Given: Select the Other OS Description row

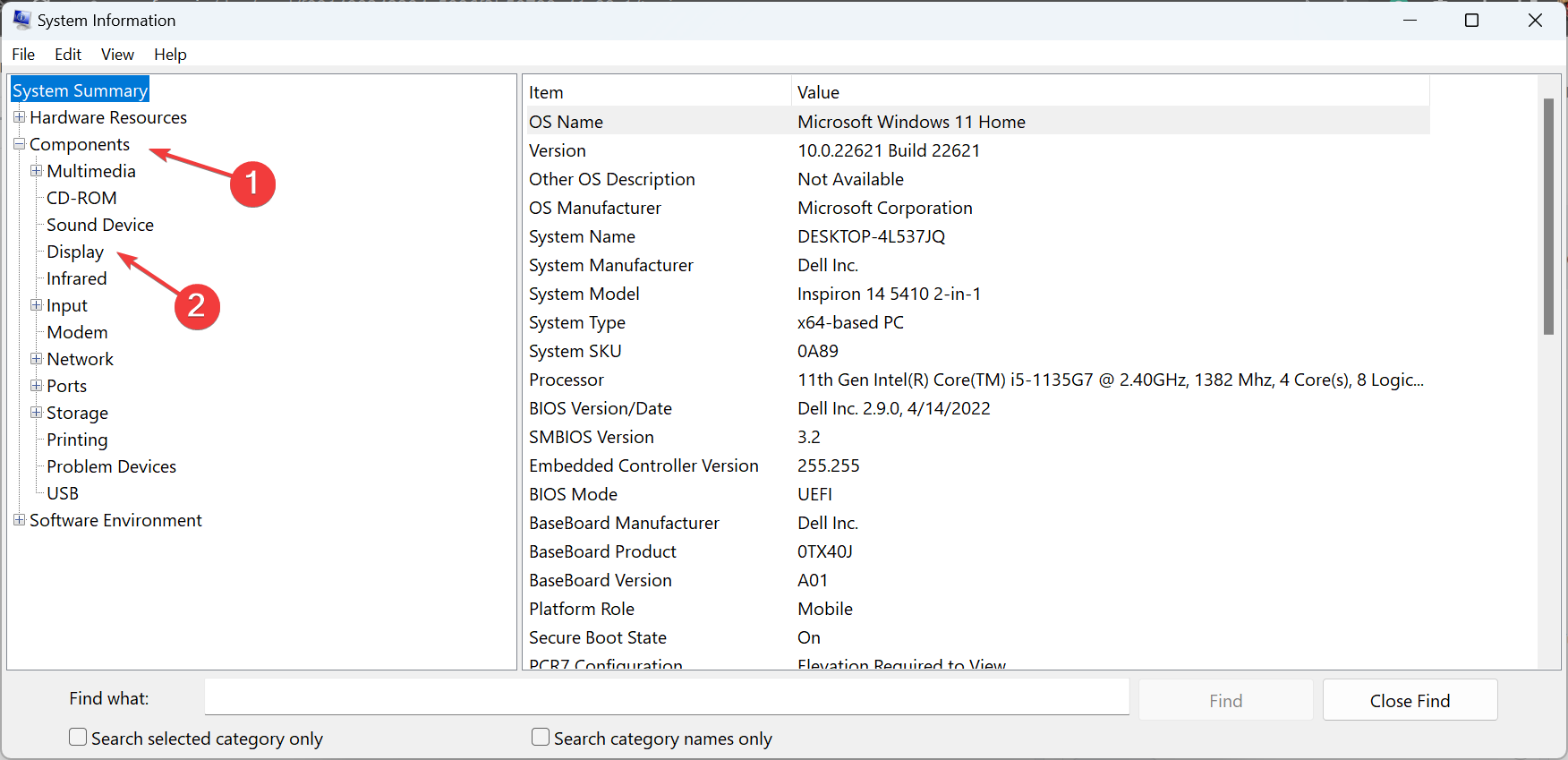Looking at the screenshot, I should click(978, 179).
